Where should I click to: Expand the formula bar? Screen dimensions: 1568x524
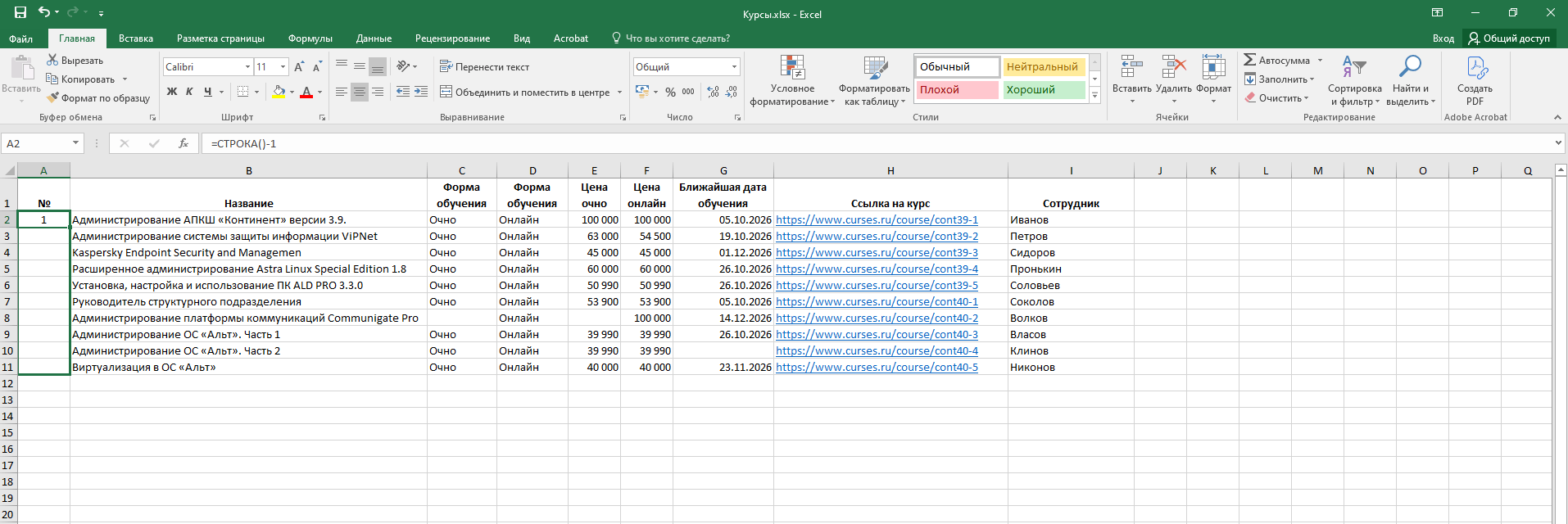tap(1558, 143)
